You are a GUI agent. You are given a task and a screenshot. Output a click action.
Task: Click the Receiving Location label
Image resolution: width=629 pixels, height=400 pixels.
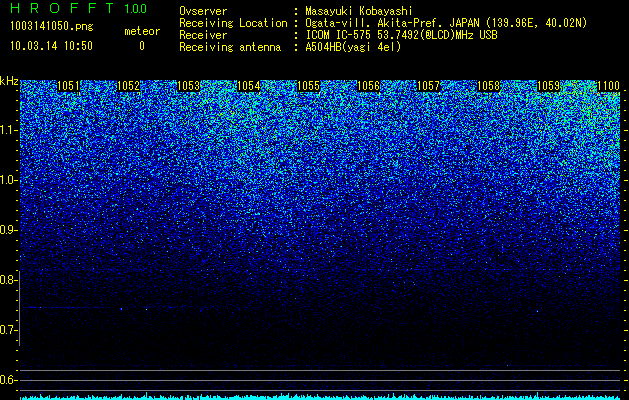[x=233, y=23]
